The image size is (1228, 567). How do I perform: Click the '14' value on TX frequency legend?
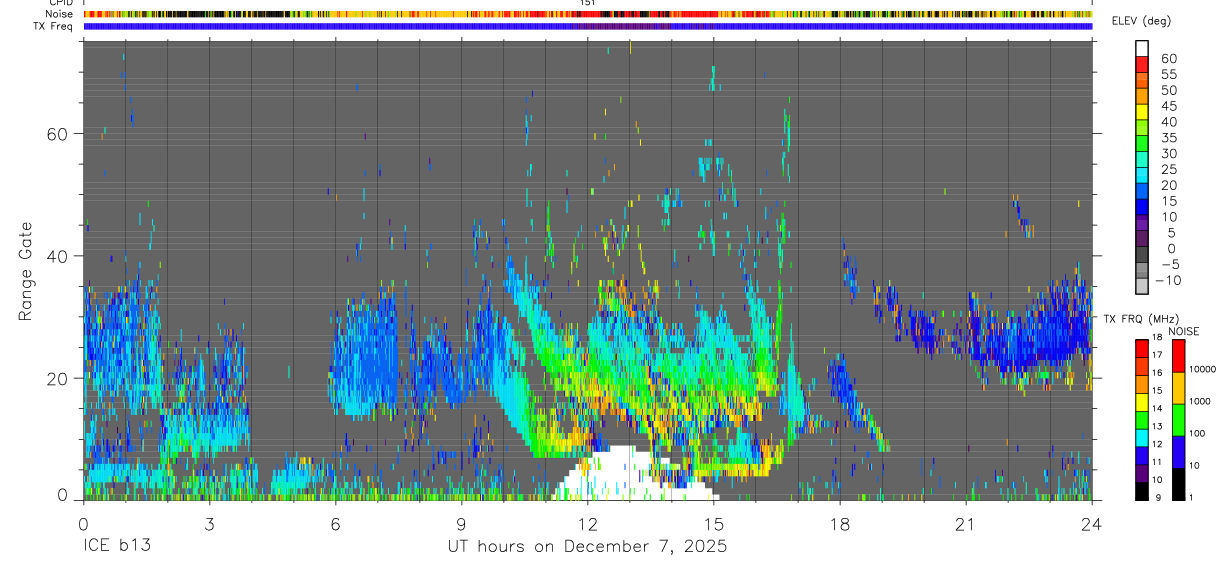(1156, 408)
